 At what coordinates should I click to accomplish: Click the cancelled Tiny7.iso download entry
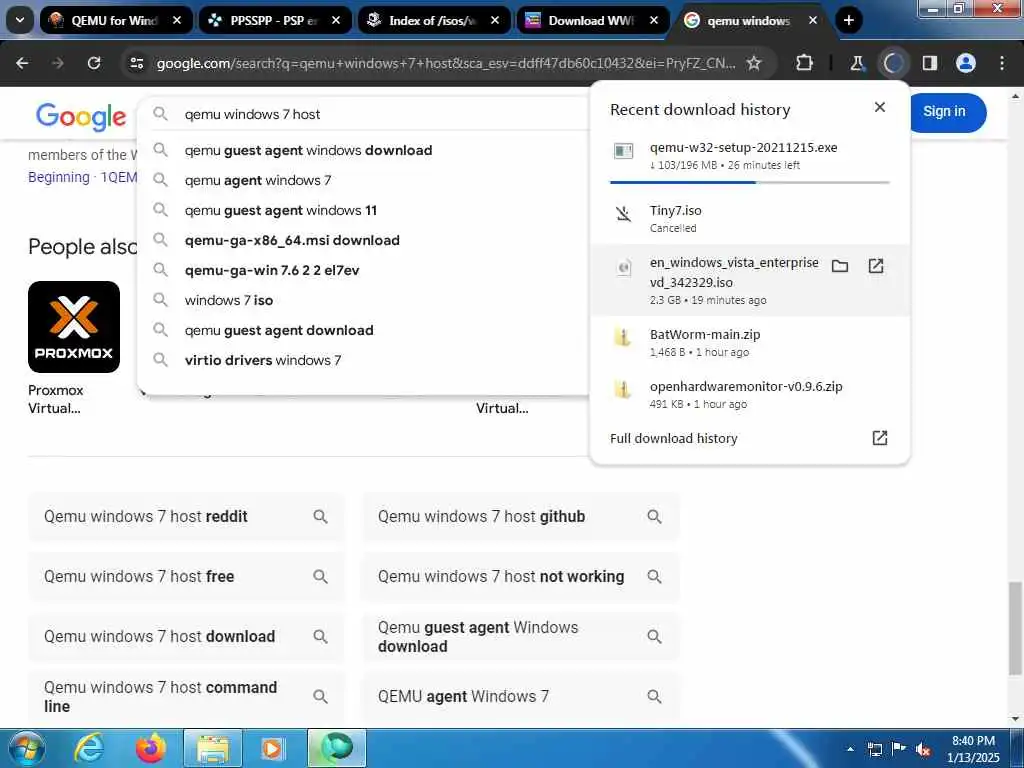[749, 218]
